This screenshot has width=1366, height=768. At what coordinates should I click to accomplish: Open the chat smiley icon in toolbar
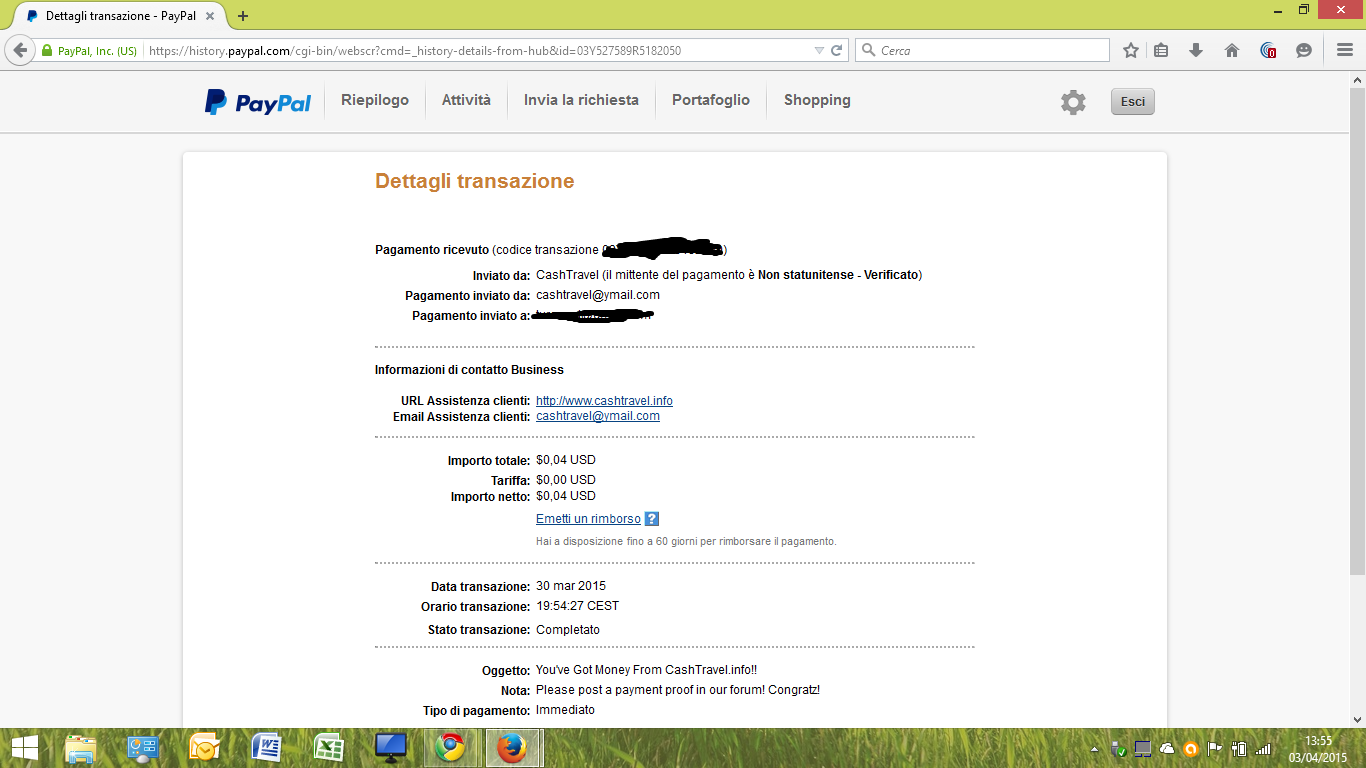(x=1304, y=50)
